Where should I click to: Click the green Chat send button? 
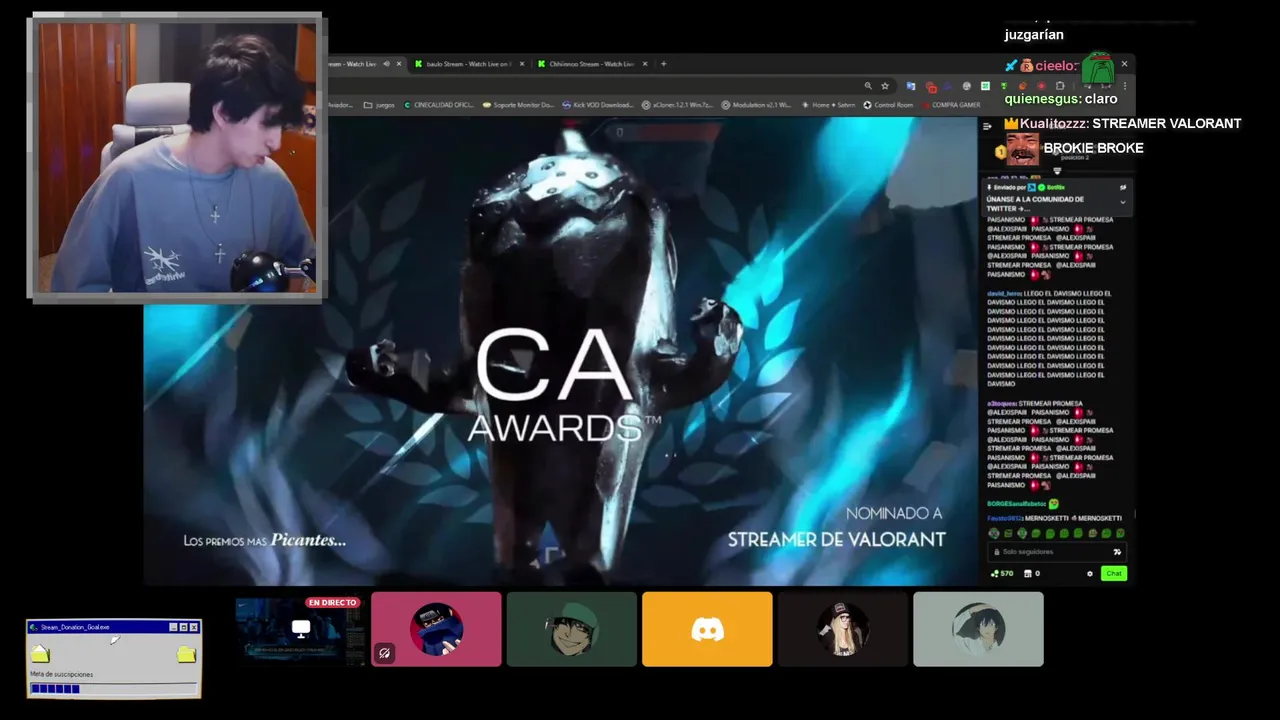point(1113,573)
